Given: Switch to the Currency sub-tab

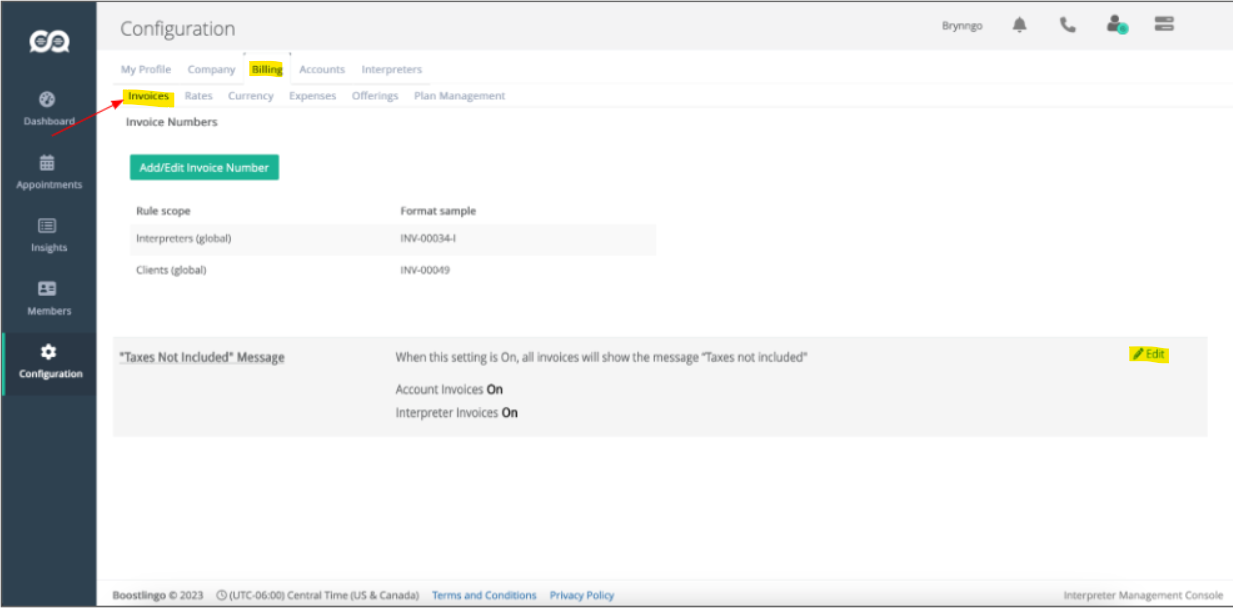Looking at the screenshot, I should tap(250, 95).
